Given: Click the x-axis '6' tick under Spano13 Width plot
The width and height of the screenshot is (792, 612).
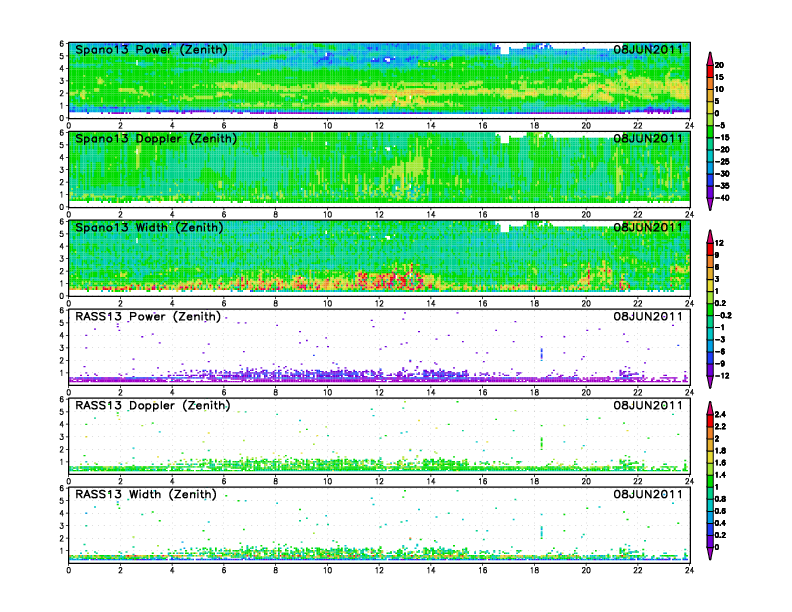Looking at the screenshot, I should [x=224, y=303].
